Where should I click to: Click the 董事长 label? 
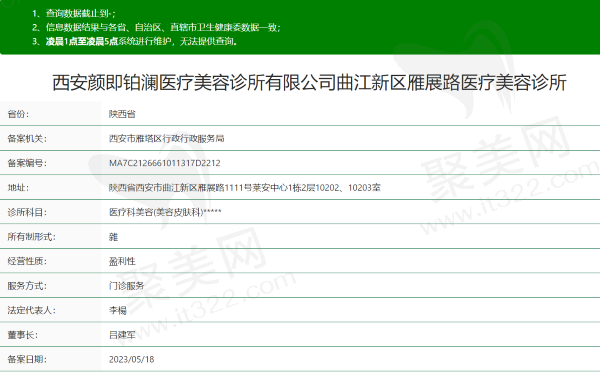(23, 335)
